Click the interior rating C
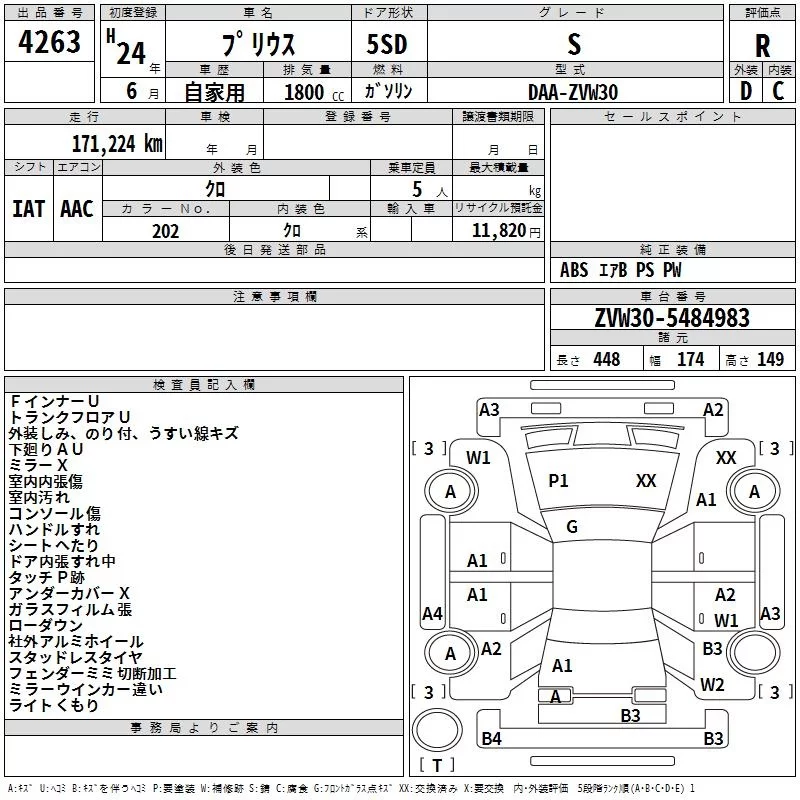The image size is (800, 800). [778, 91]
